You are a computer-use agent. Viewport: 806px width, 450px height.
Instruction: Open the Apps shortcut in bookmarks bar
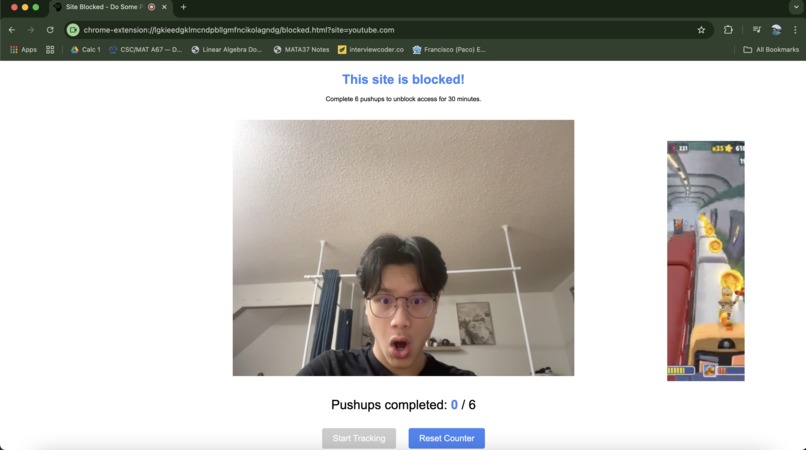pos(23,50)
